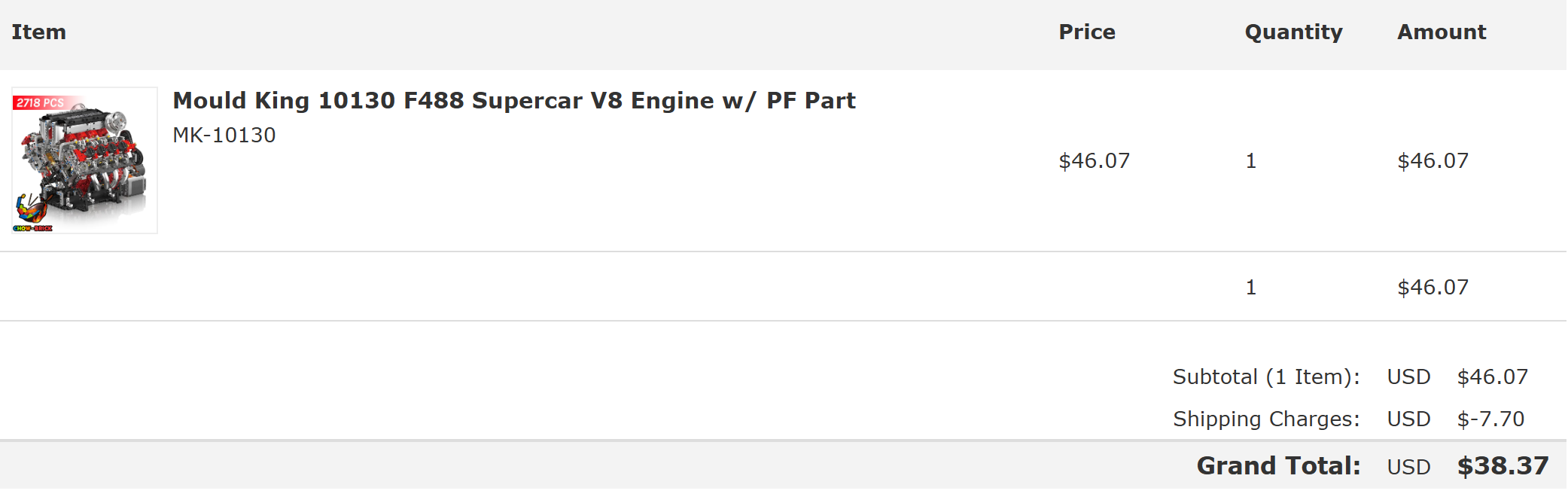Screen dimensions: 1568x503
Task: Click the Chow-Brick logo on product image
Action: [33, 214]
